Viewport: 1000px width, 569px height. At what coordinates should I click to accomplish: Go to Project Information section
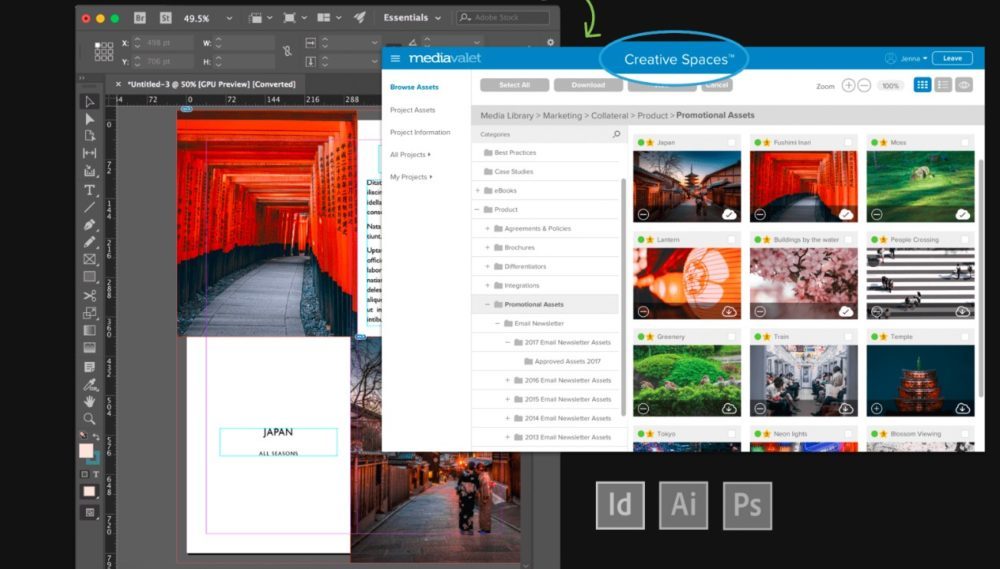pyautogui.click(x=420, y=132)
